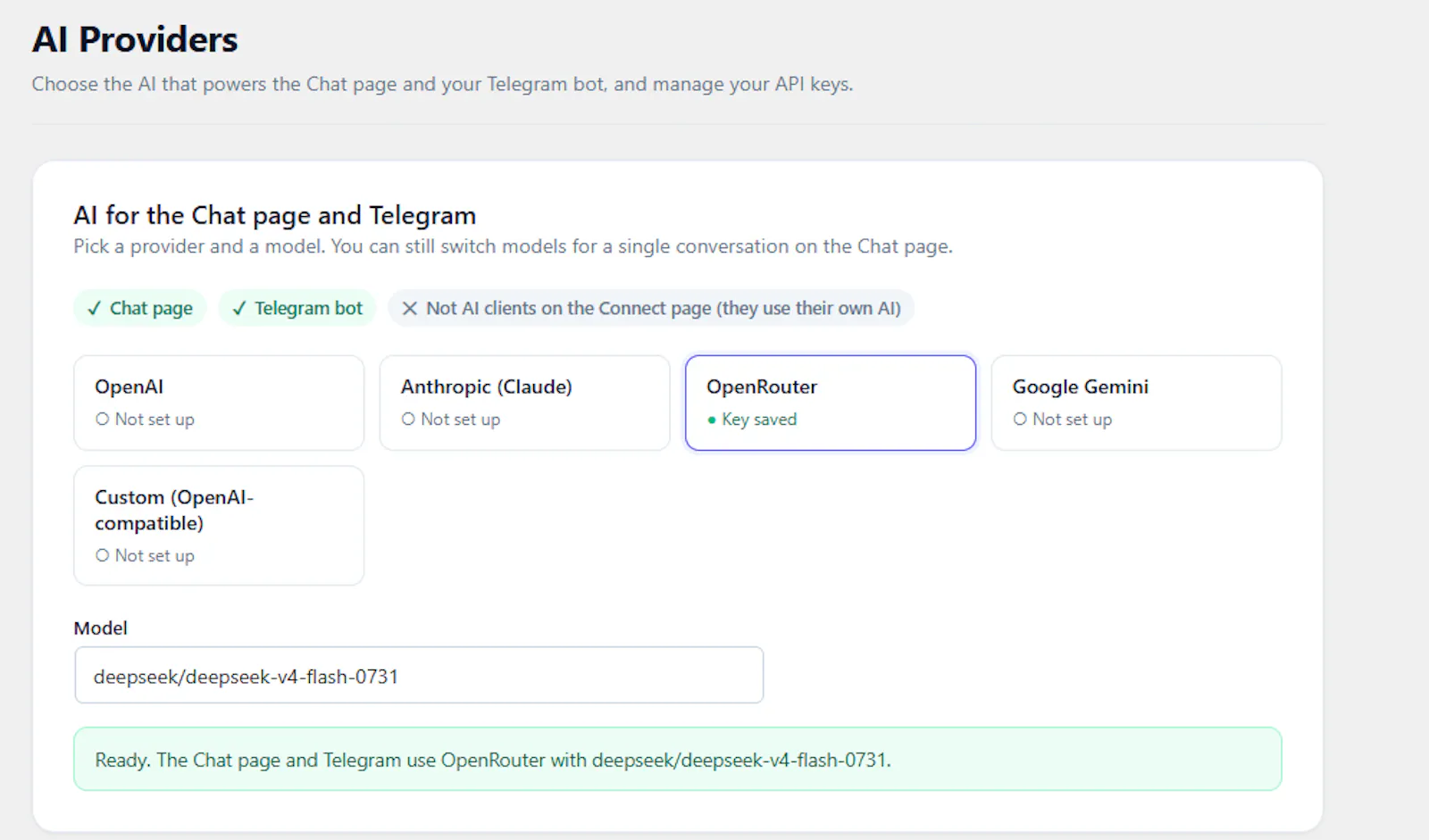Click the green Ready status message banner
This screenshot has height=840, width=1429.
click(x=678, y=759)
